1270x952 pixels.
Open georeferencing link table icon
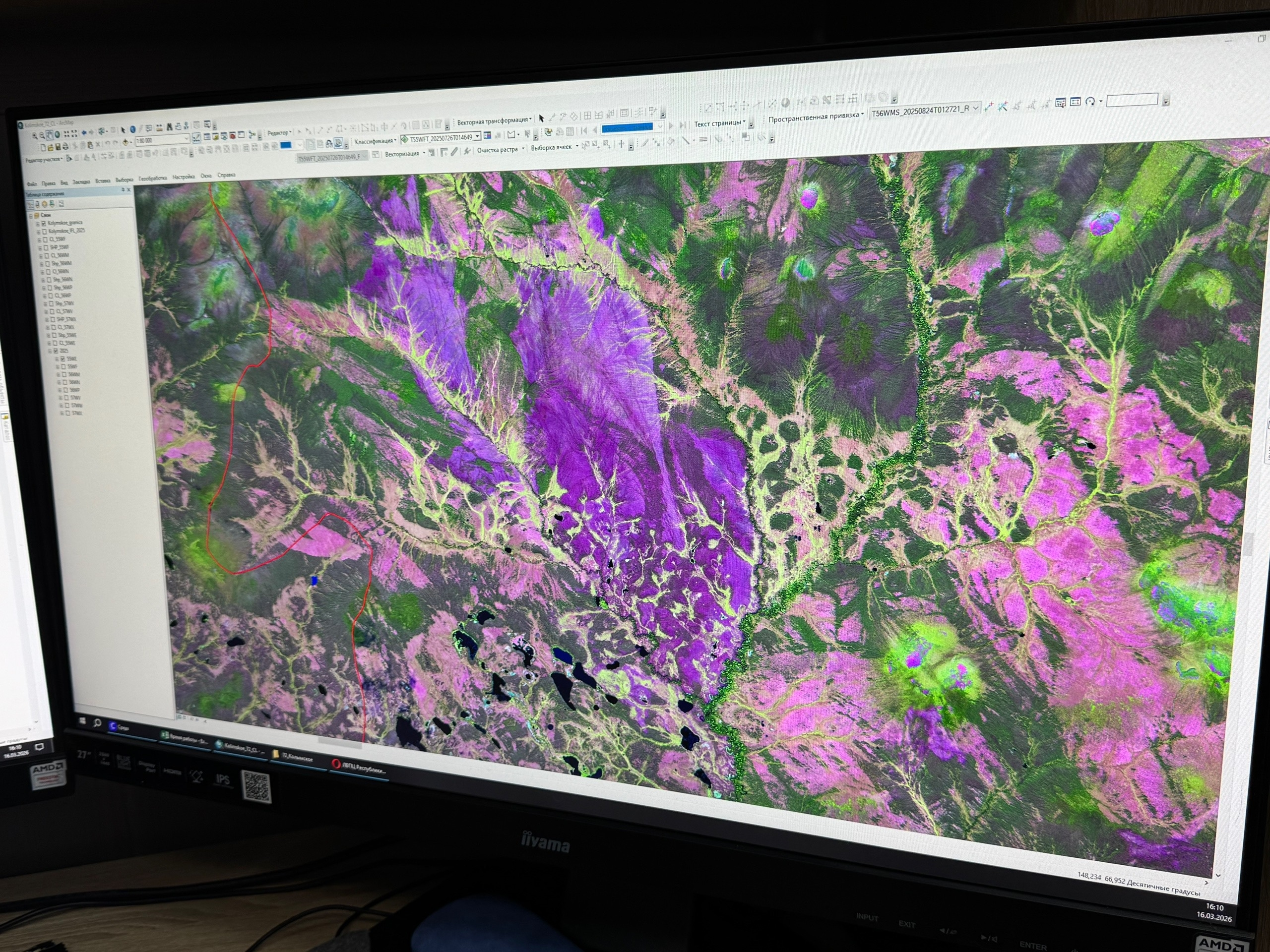[x=1076, y=102]
